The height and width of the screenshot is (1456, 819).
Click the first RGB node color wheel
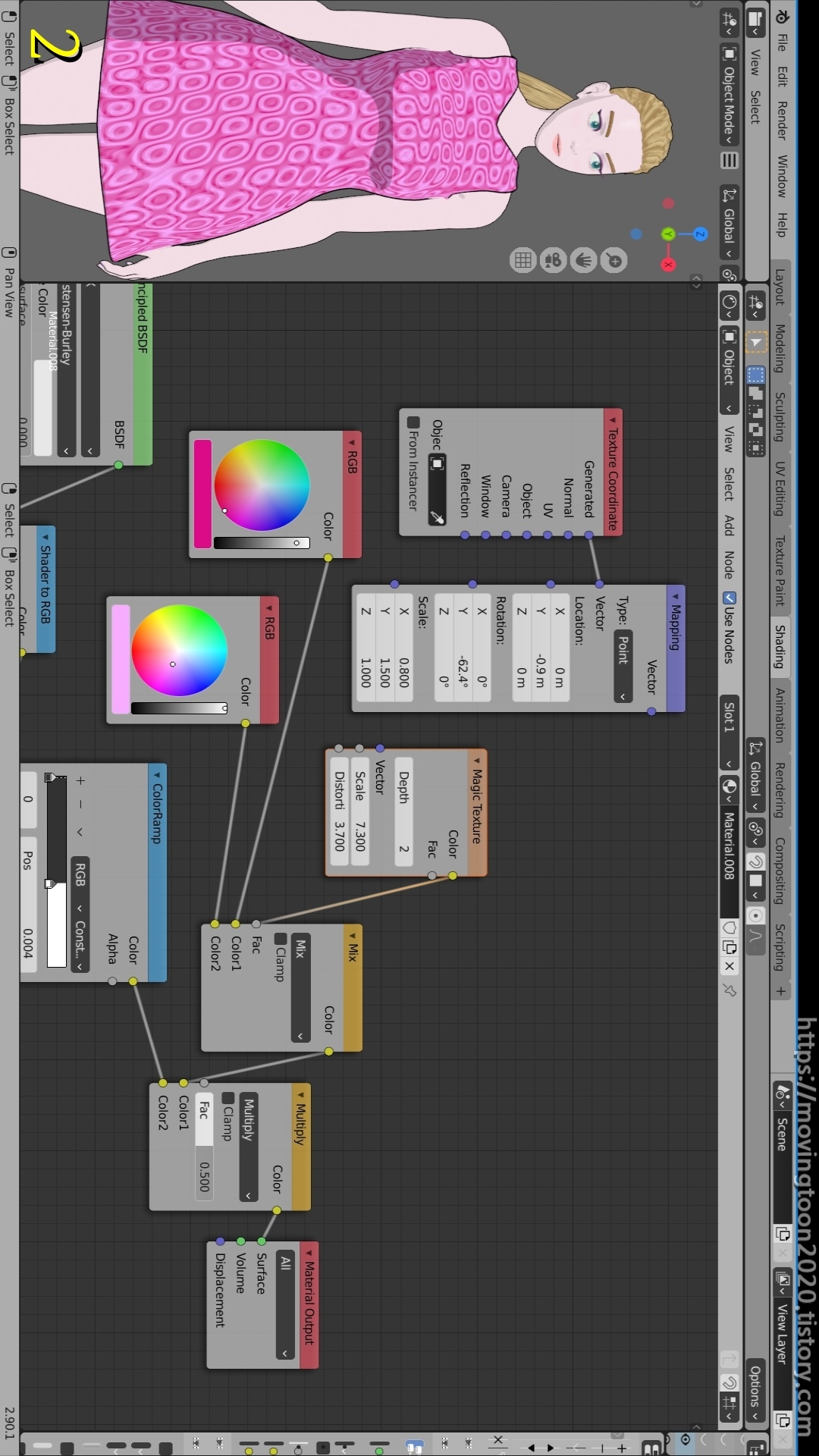pos(262,485)
